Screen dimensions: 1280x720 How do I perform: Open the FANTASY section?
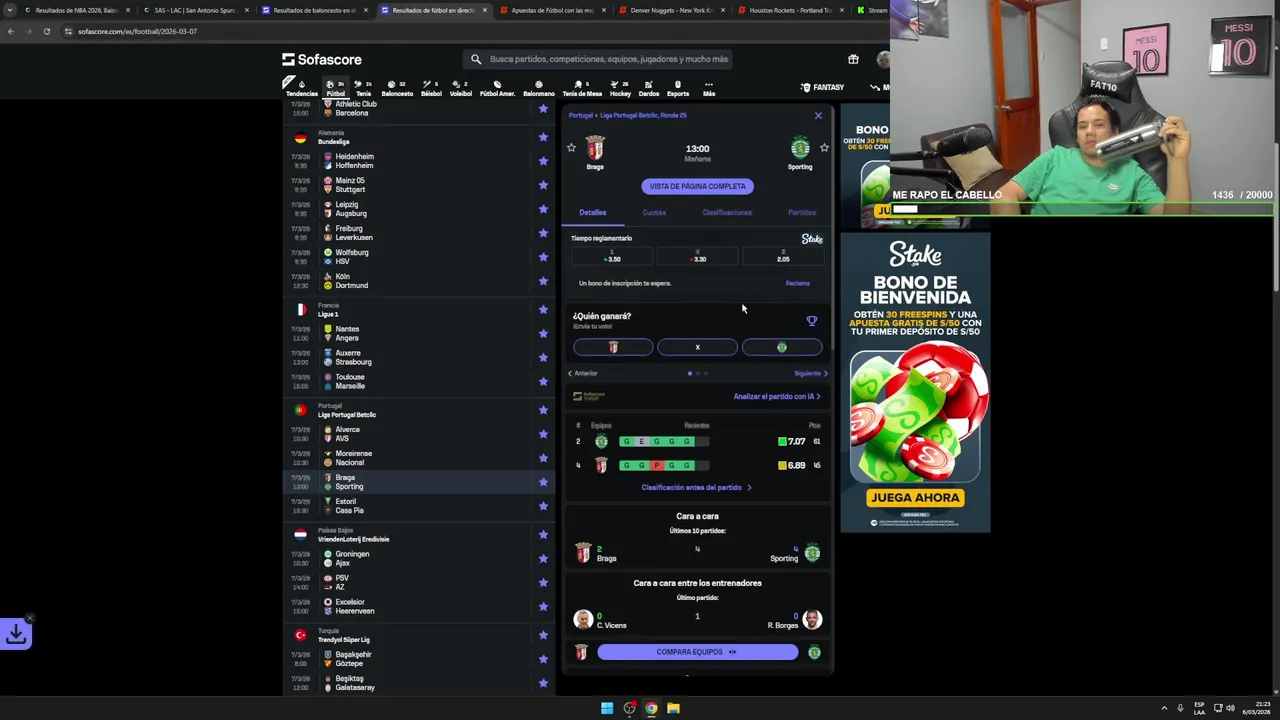point(822,87)
